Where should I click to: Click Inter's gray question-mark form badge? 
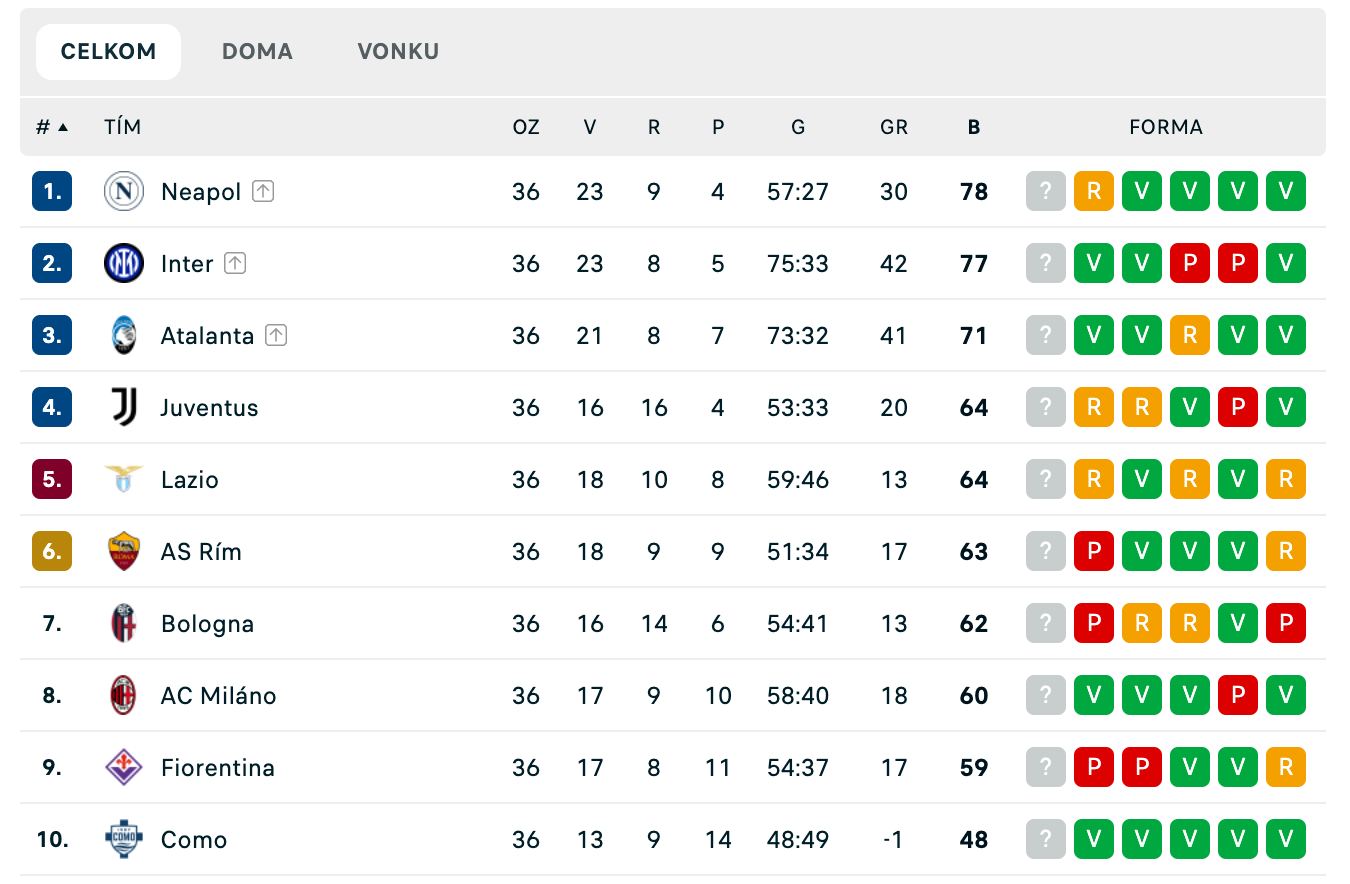click(1046, 264)
